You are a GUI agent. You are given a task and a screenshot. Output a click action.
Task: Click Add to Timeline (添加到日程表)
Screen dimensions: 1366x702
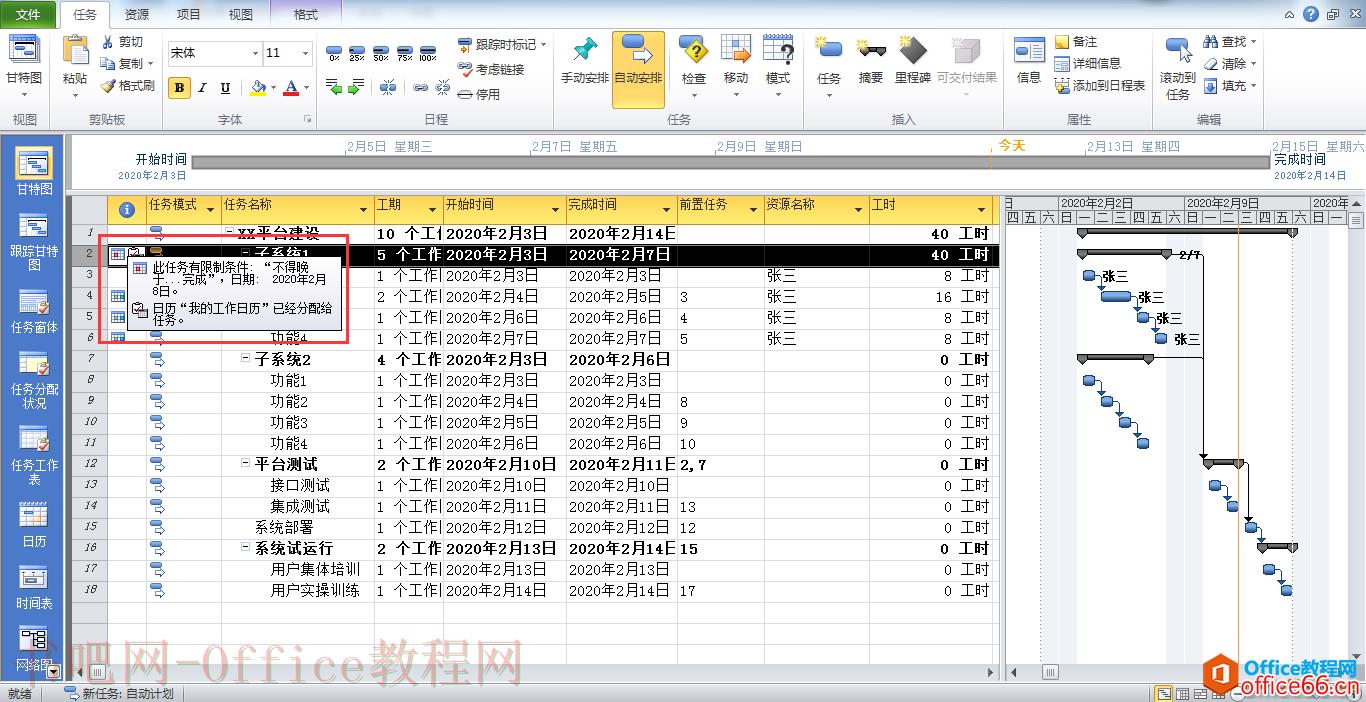pos(1100,86)
